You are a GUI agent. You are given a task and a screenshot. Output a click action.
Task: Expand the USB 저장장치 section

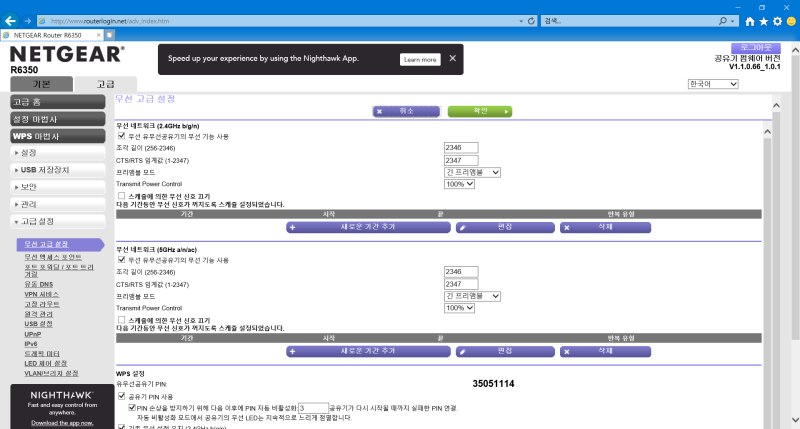(58, 170)
